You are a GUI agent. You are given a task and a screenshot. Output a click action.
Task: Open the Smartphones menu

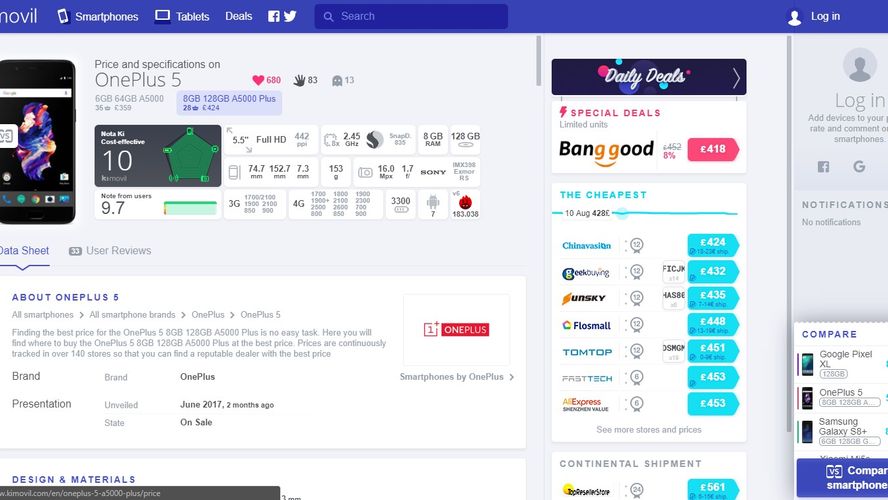click(98, 16)
